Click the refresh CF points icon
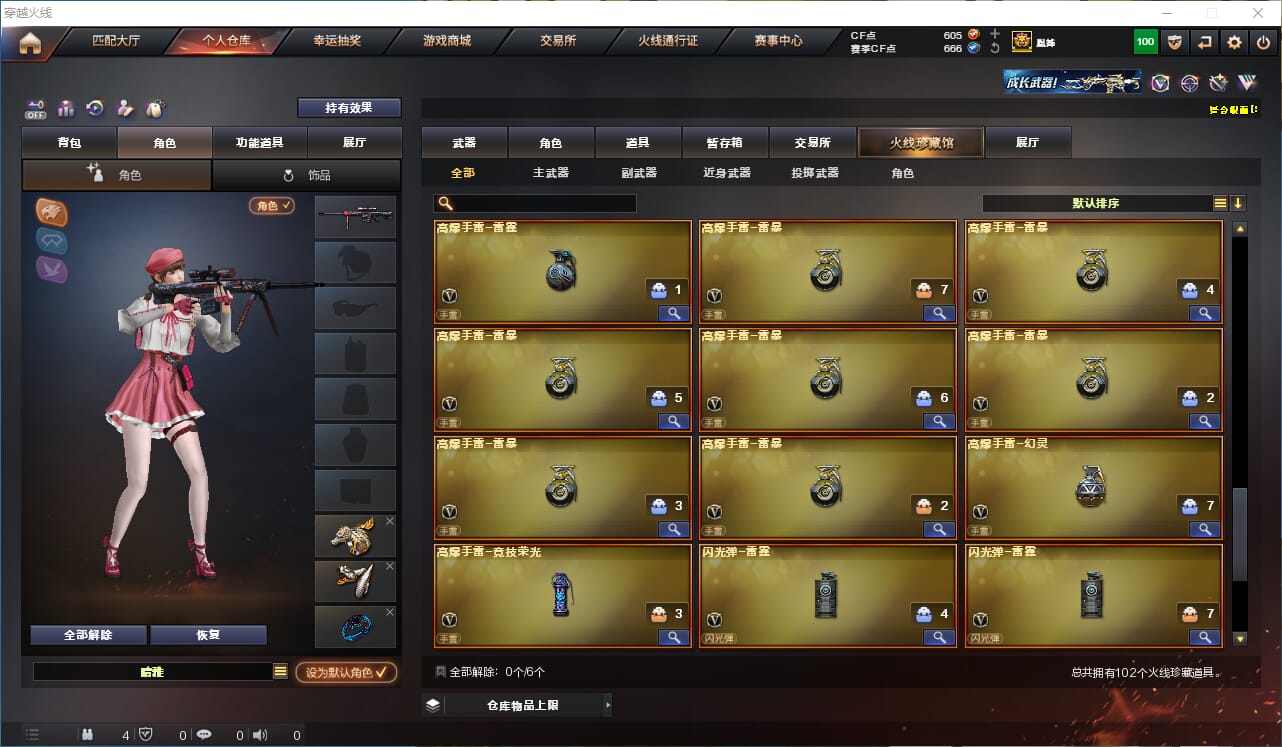The height and width of the screenshot is (747, 1282). (994, 48)
